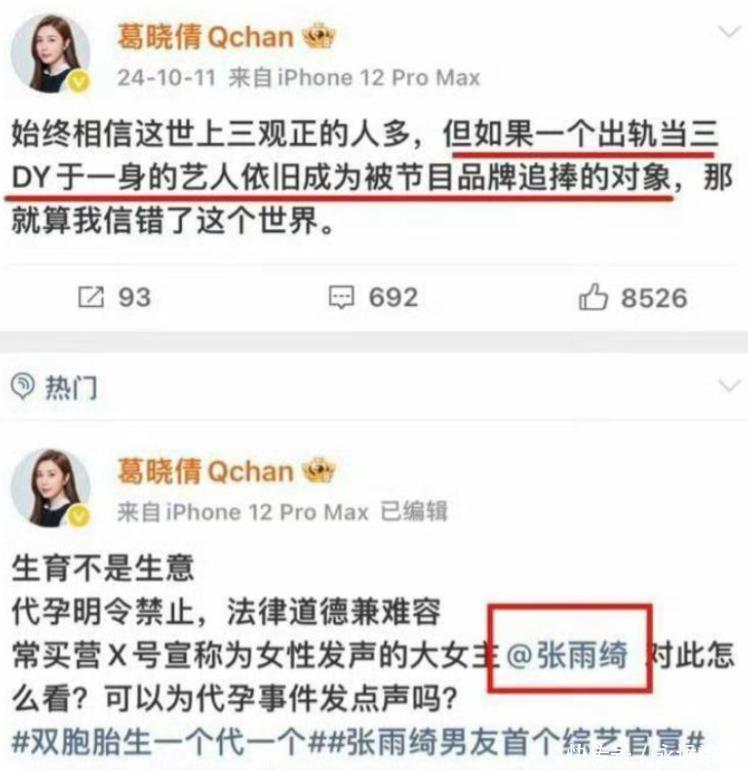The width and height of the screenshot is (748, 770).
Task: Click the comment count 692
Action: coord(393,297)
